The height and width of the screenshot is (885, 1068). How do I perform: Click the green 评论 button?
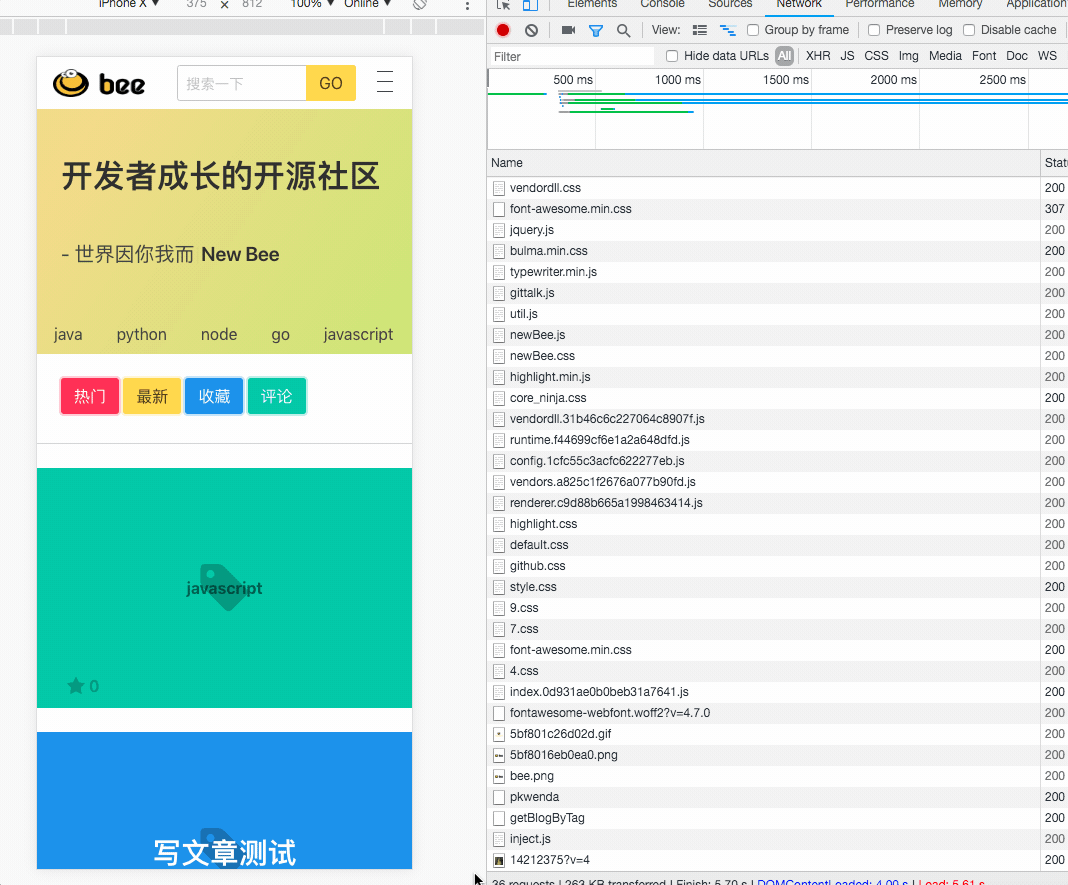[x=277, y=396]
